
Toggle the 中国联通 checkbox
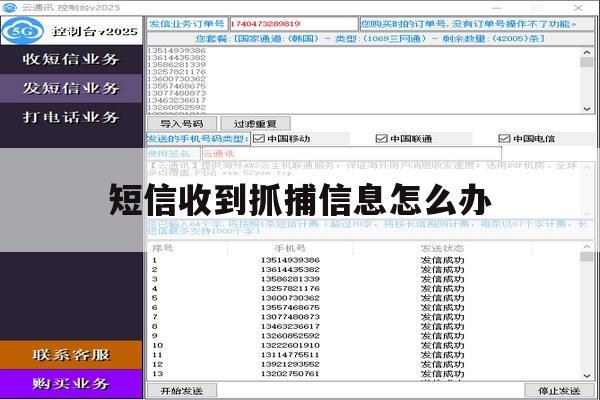click(x=382, y=139)
